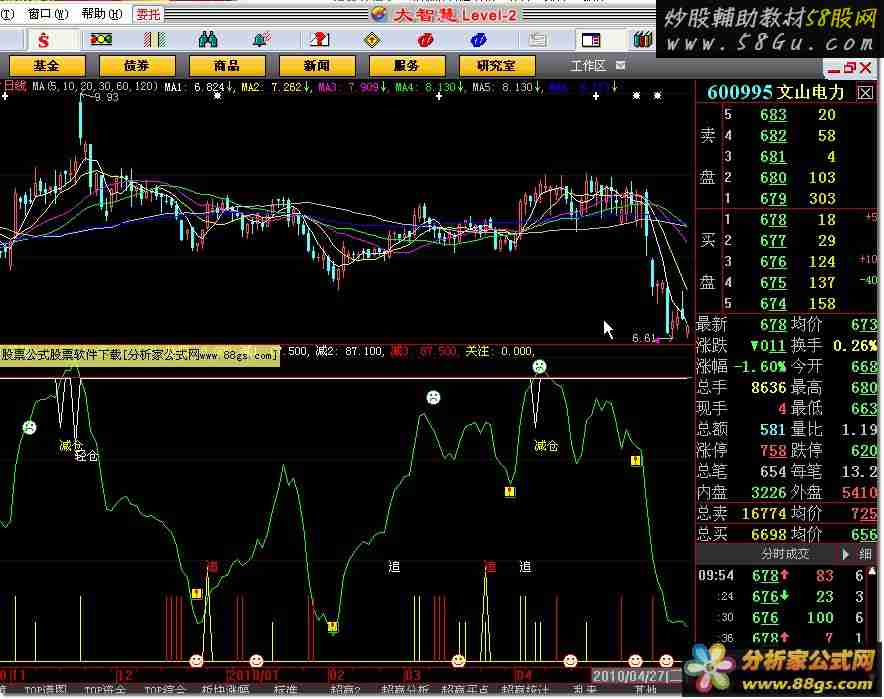Open the 基金 section

point(47,66)
